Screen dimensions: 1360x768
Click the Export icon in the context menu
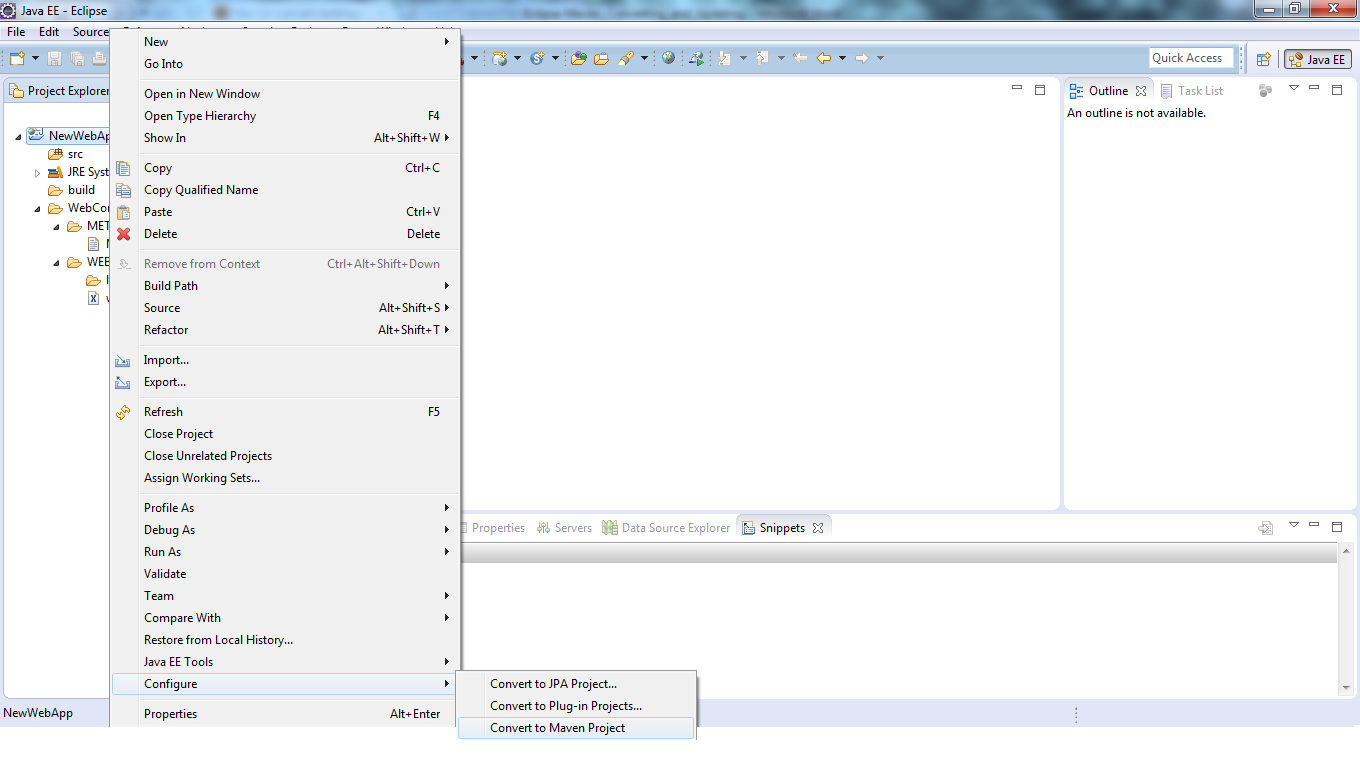pyautogui.click(x=122, y=381)
